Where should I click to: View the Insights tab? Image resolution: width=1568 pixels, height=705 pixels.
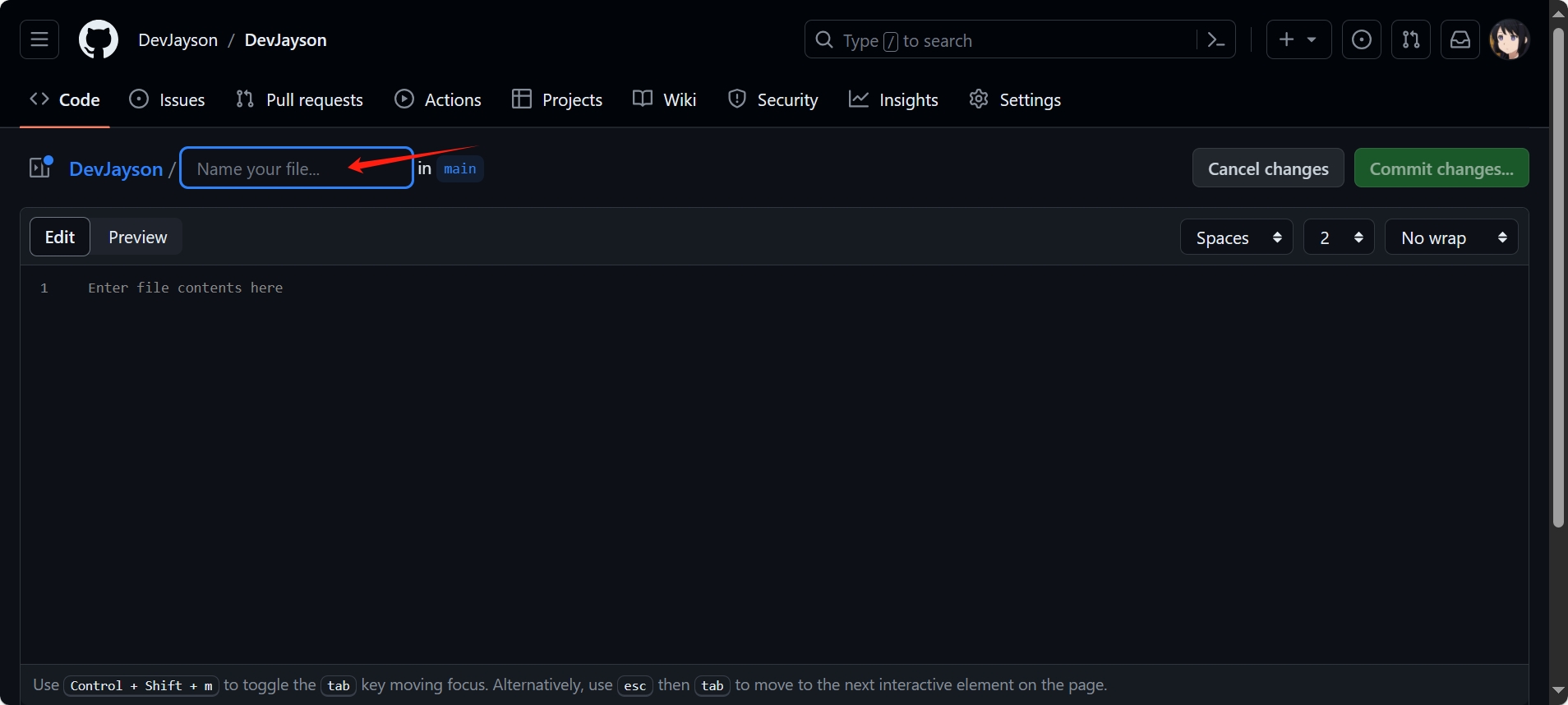(x=893, y=99)
